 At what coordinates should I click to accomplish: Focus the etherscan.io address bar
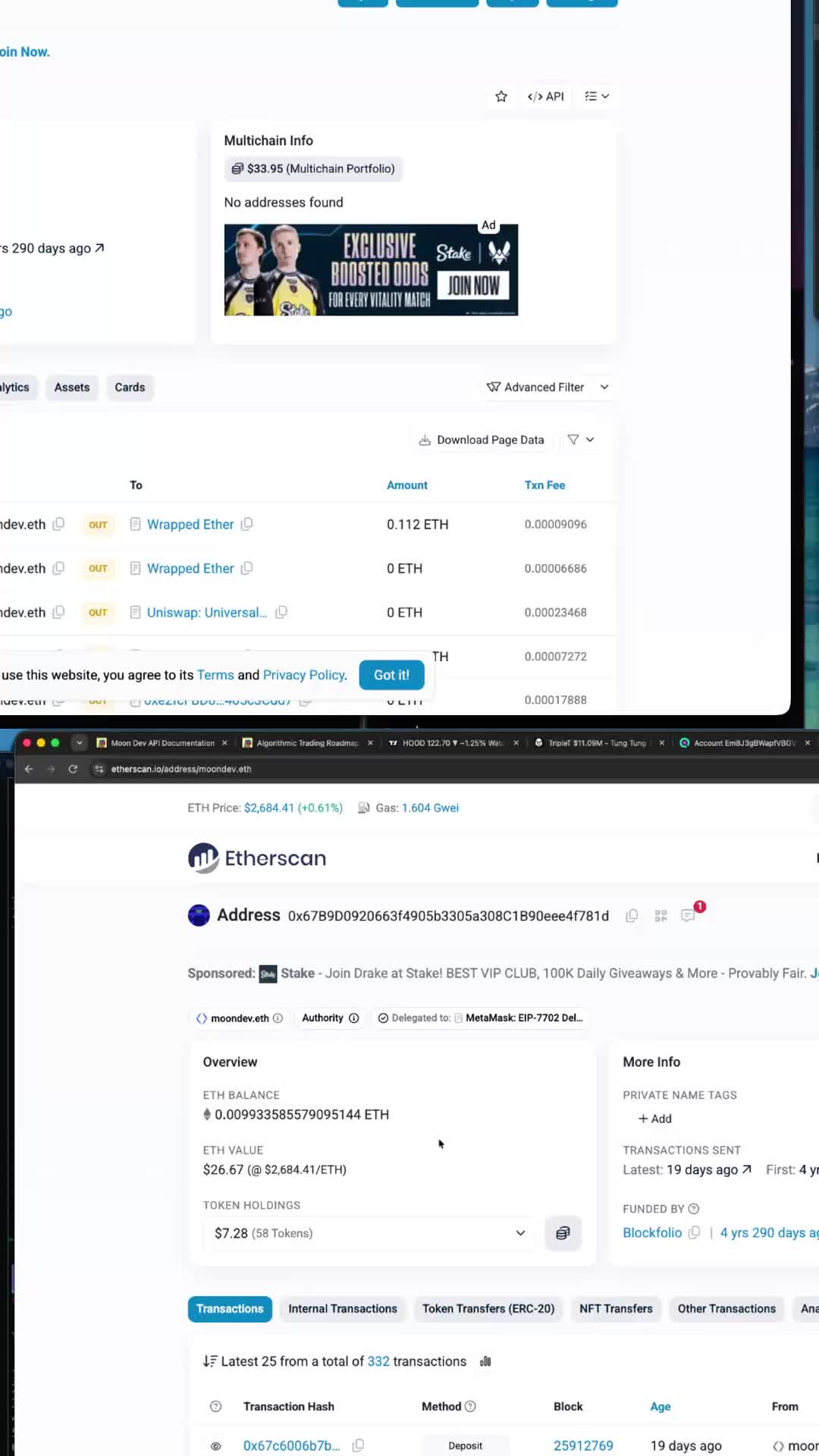[455, 769]
